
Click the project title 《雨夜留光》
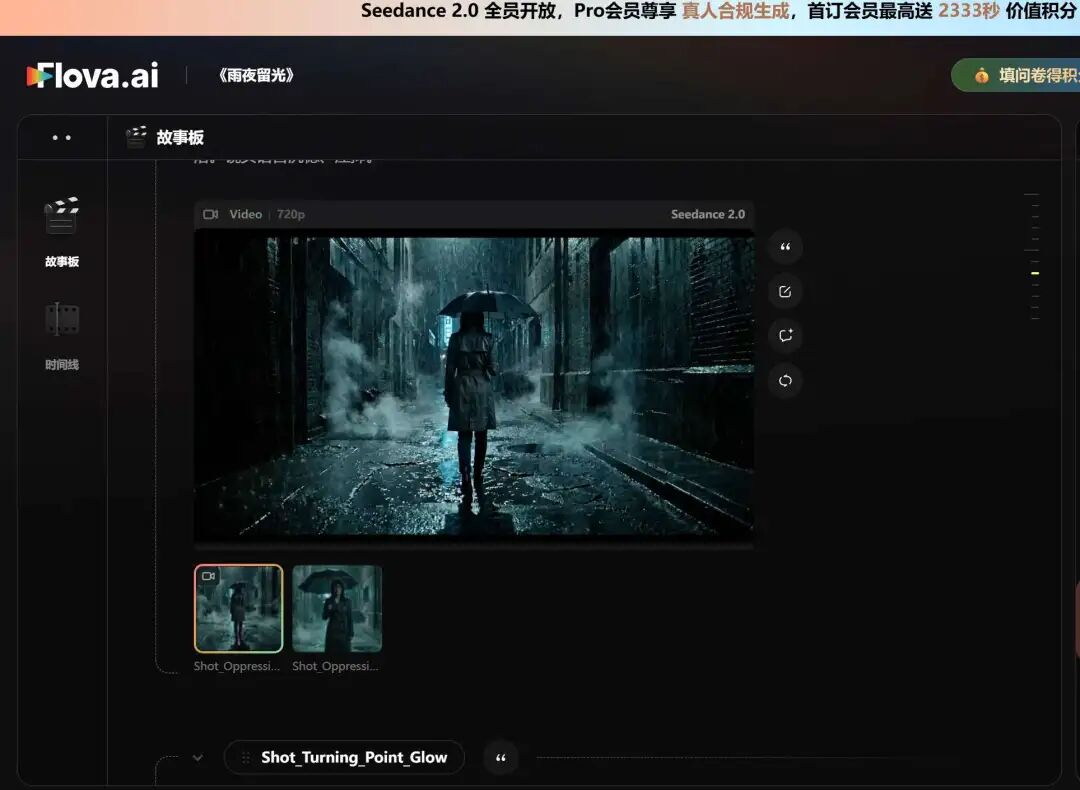[x=256, y=75]
